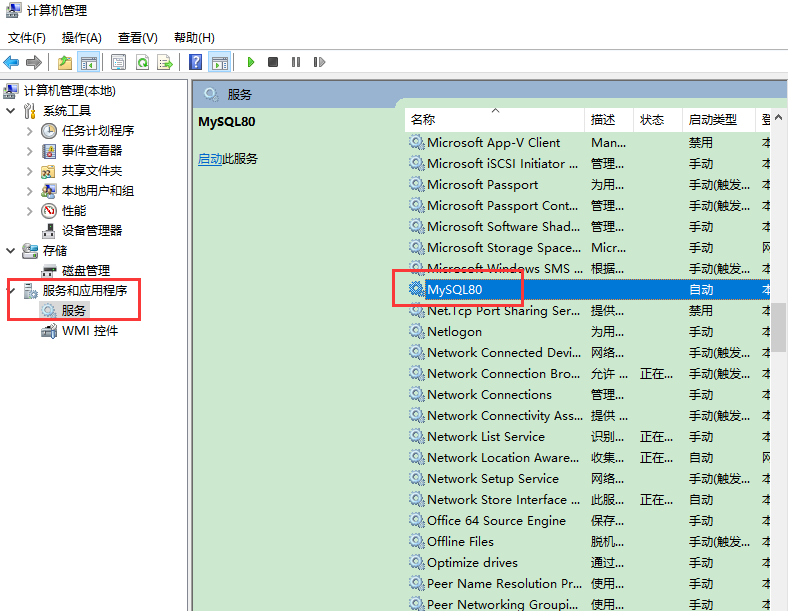The image size is (788, 611).
Task: Select Network Connections service
Action: click(x=588, y=395)
